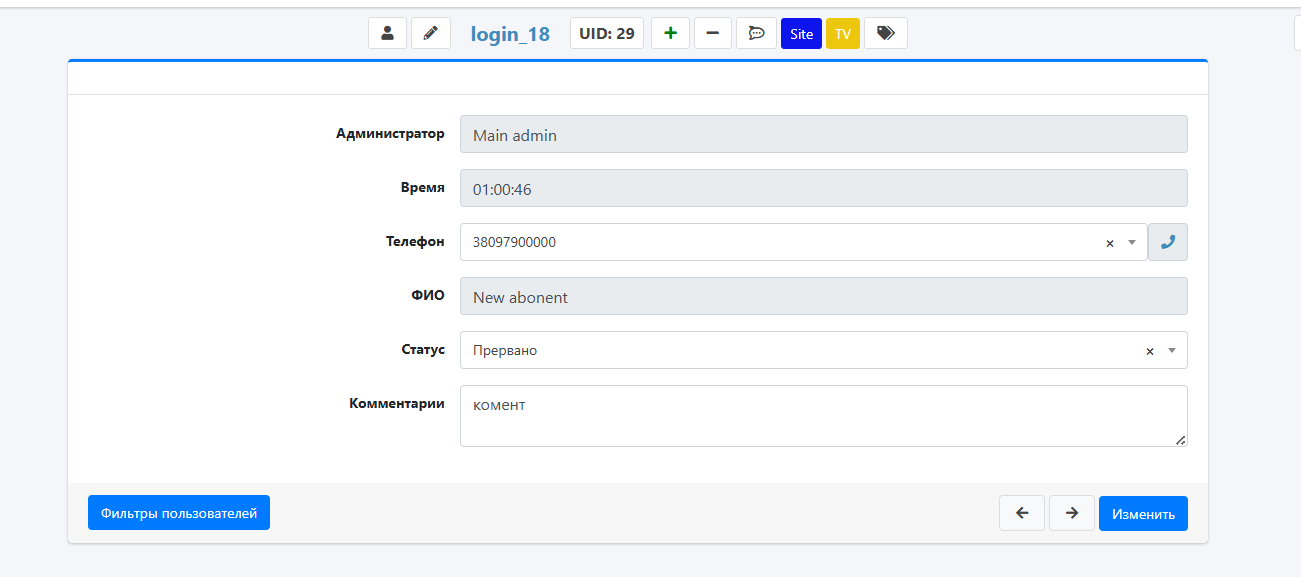
Task: Go forward with the right arrow button
Action: point(1072,513)
